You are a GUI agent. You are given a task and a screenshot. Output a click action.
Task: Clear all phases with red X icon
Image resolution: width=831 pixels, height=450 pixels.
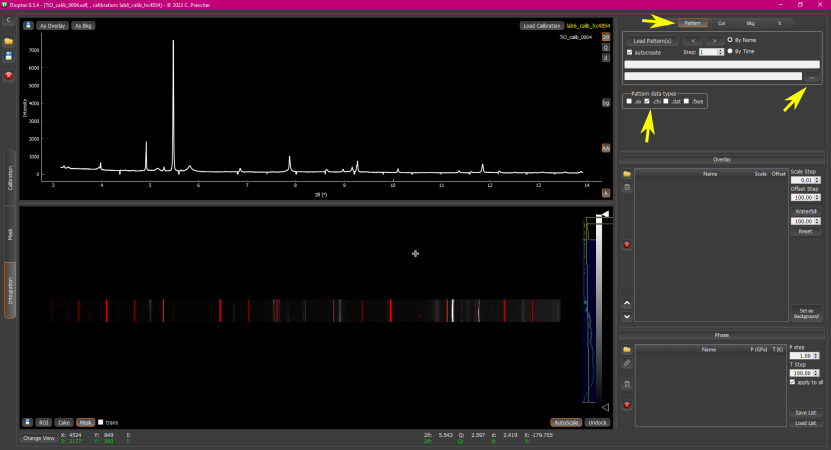[x=626, y=405]
